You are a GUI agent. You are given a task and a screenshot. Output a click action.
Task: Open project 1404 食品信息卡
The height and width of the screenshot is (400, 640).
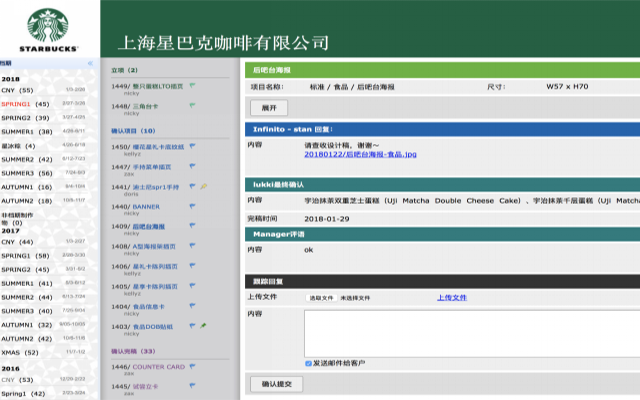click(x=149, y=307)
